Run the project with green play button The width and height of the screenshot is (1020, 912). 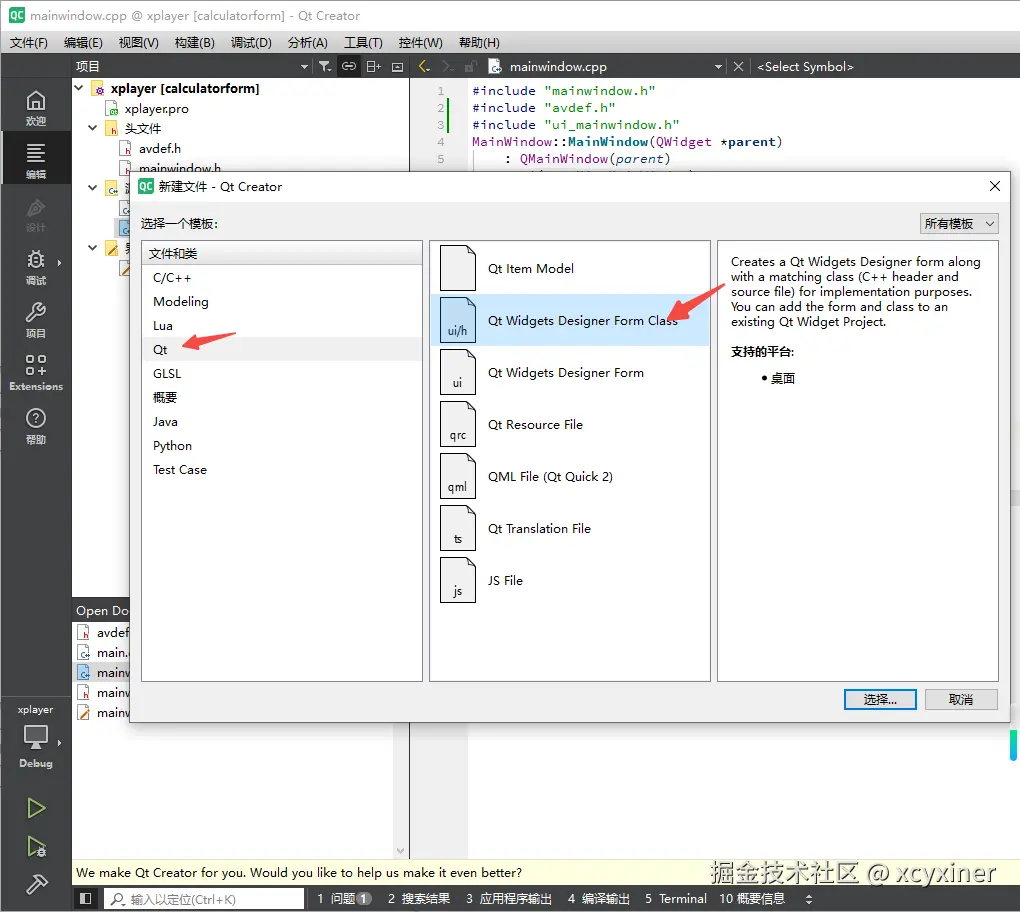[x=36, y=808]
